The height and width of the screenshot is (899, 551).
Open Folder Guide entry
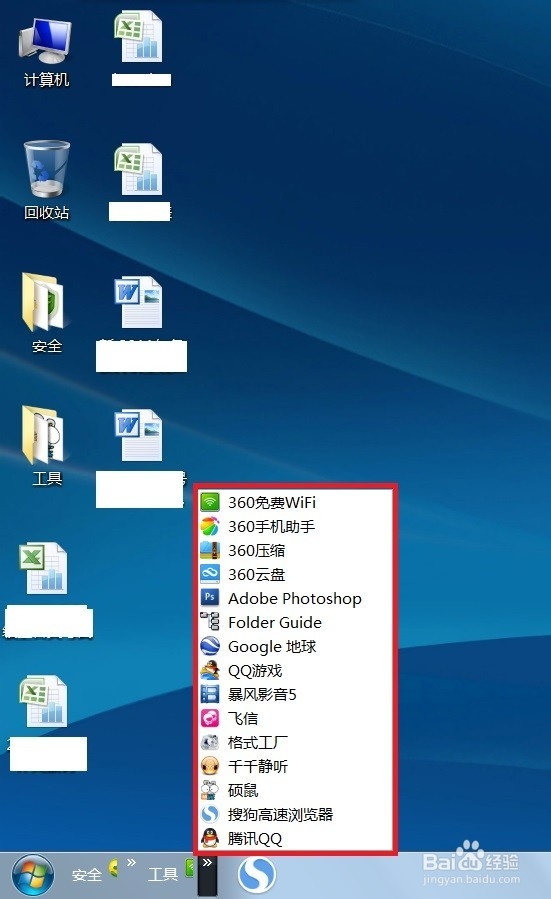point(295,623)
